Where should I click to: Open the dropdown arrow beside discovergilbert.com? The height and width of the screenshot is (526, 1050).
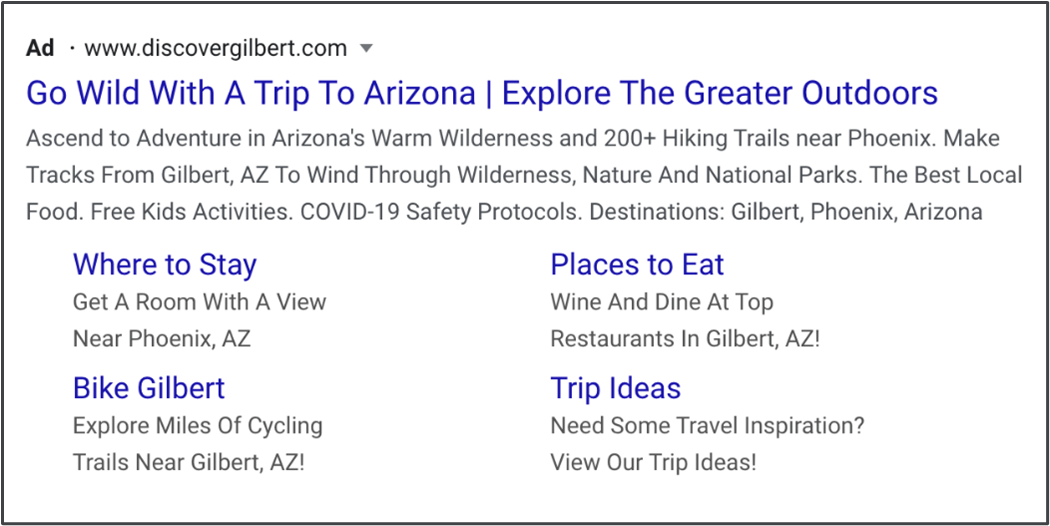366,49
